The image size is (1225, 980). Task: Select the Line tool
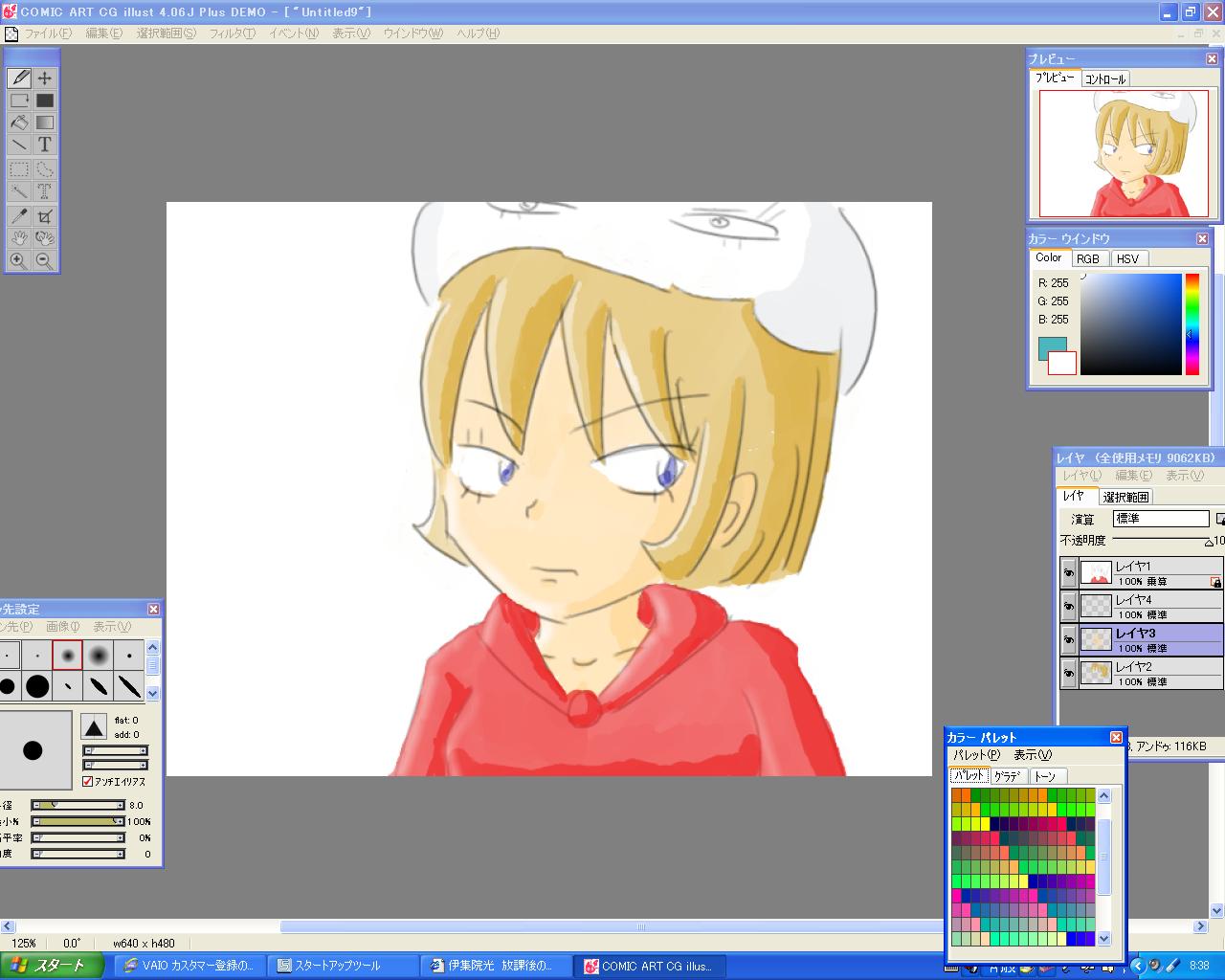(19, 145)
